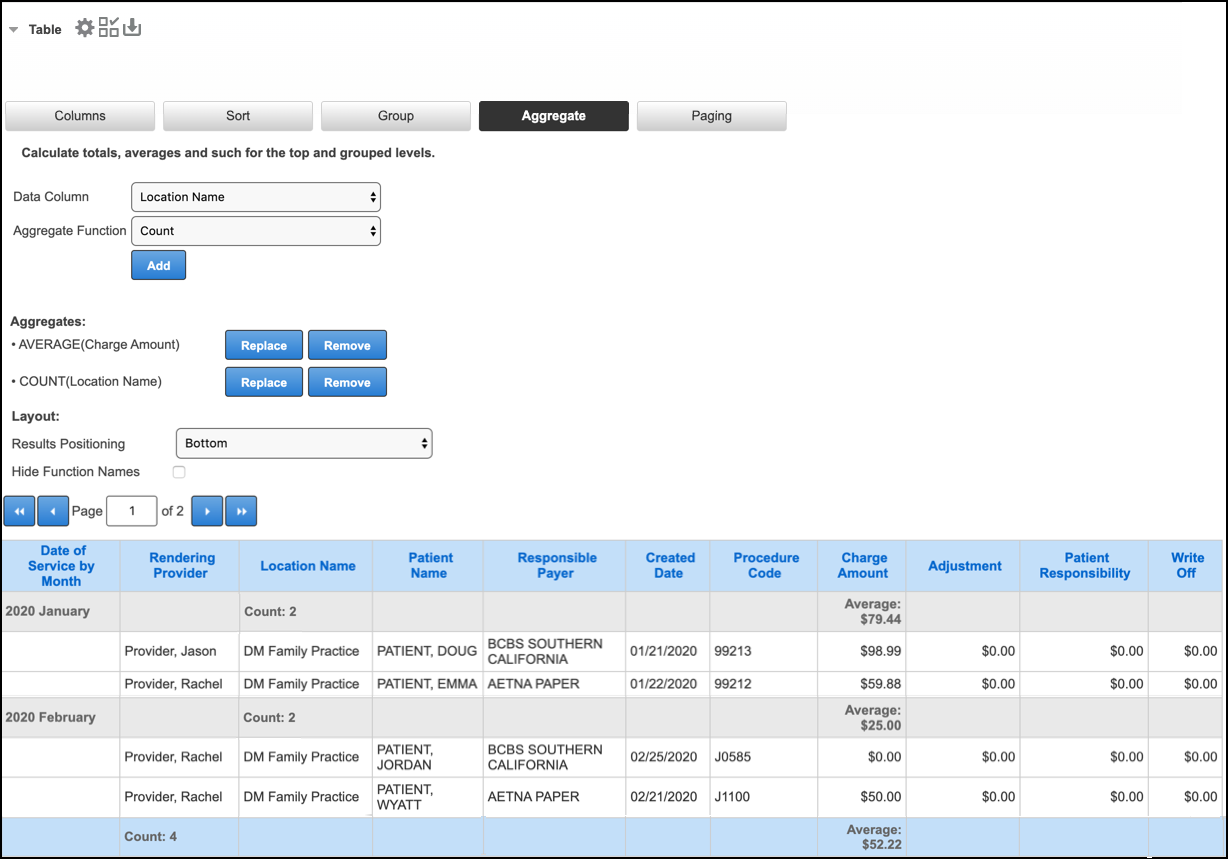Collapse the Table section triangle
The width and height of the screenshot is (1228, 859).
pyautogui.click(x=13, y=30)
